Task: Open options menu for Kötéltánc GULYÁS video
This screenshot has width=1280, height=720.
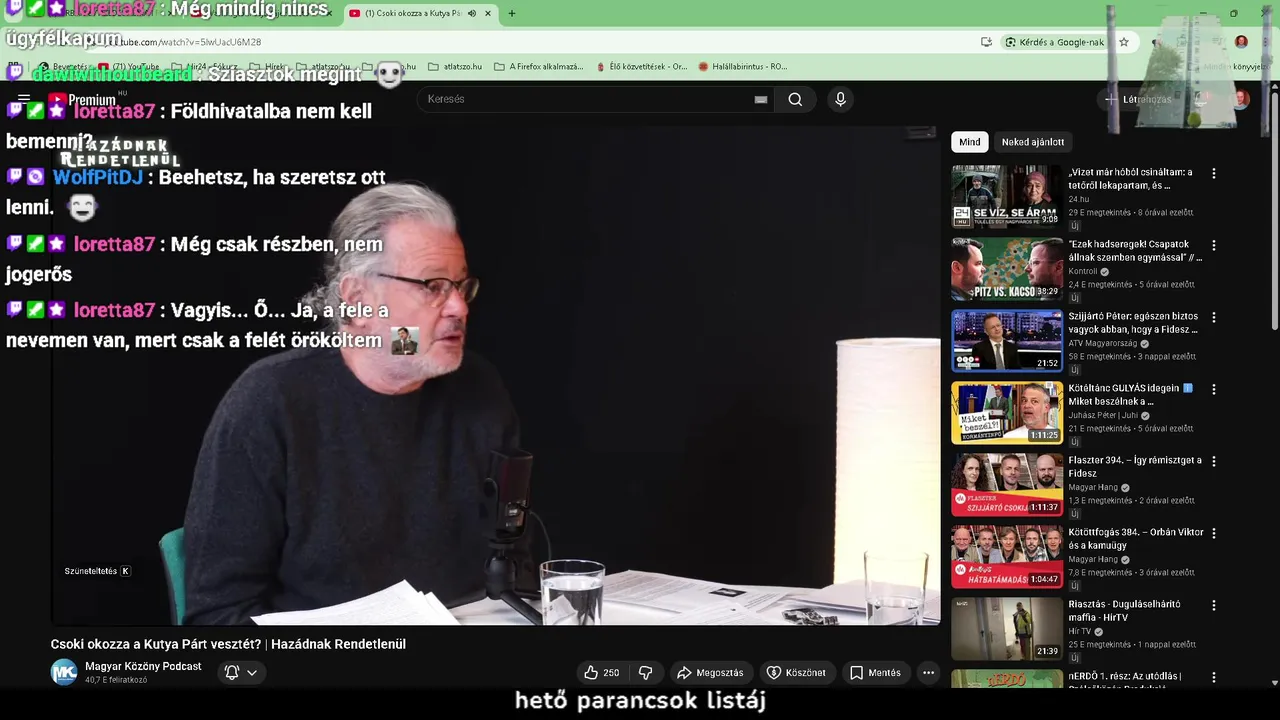Action: pyautogui.click(x=1214, y=389)
